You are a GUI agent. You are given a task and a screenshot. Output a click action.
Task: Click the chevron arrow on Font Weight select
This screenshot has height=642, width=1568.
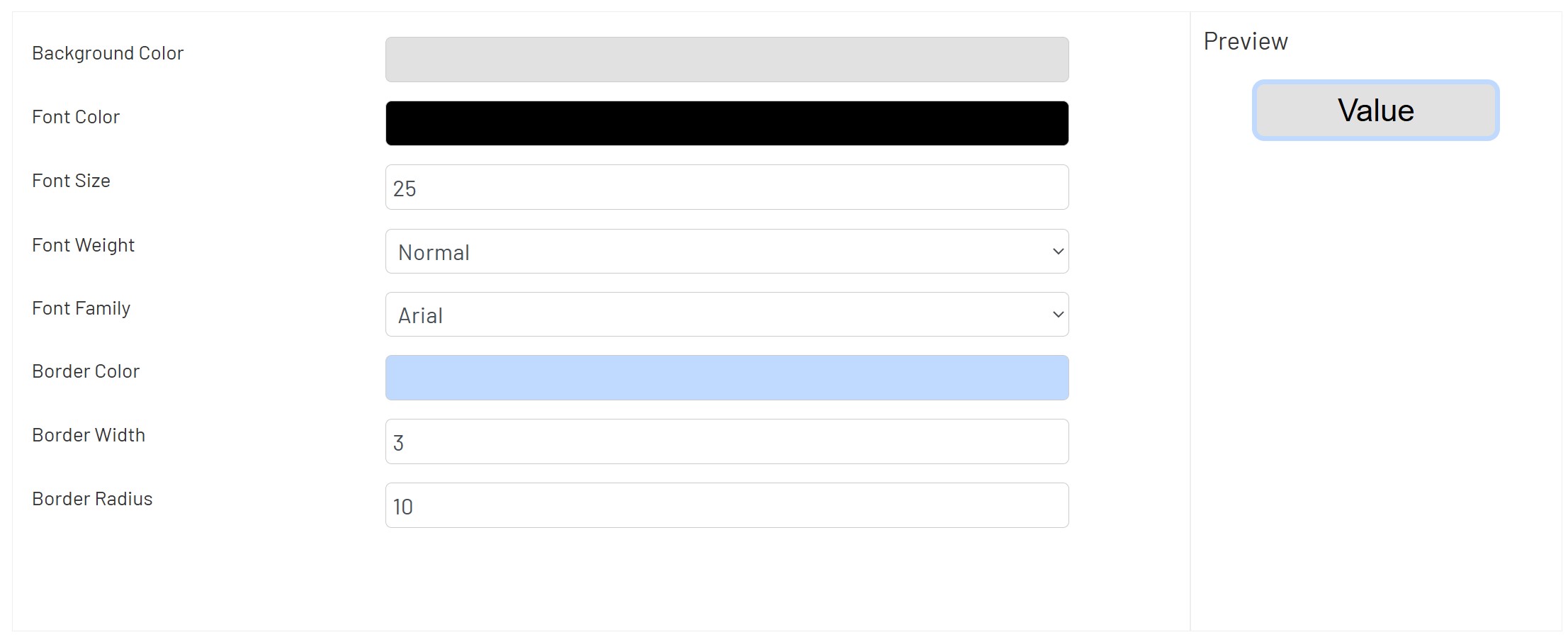coord(1058,252)
